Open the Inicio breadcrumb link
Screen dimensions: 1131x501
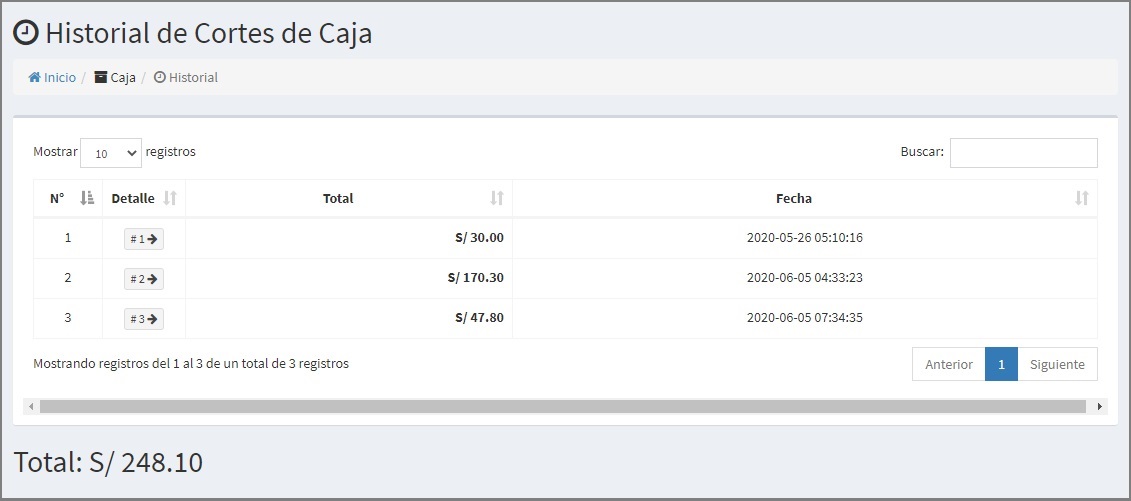pyautogui.click(x=60, y=77)
